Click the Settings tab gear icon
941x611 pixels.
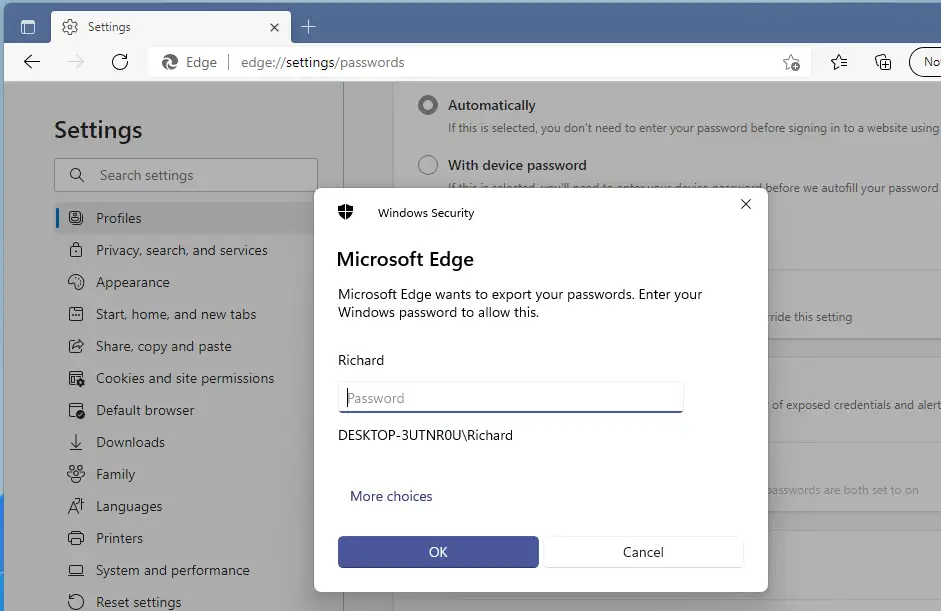[x=70, y=27]
